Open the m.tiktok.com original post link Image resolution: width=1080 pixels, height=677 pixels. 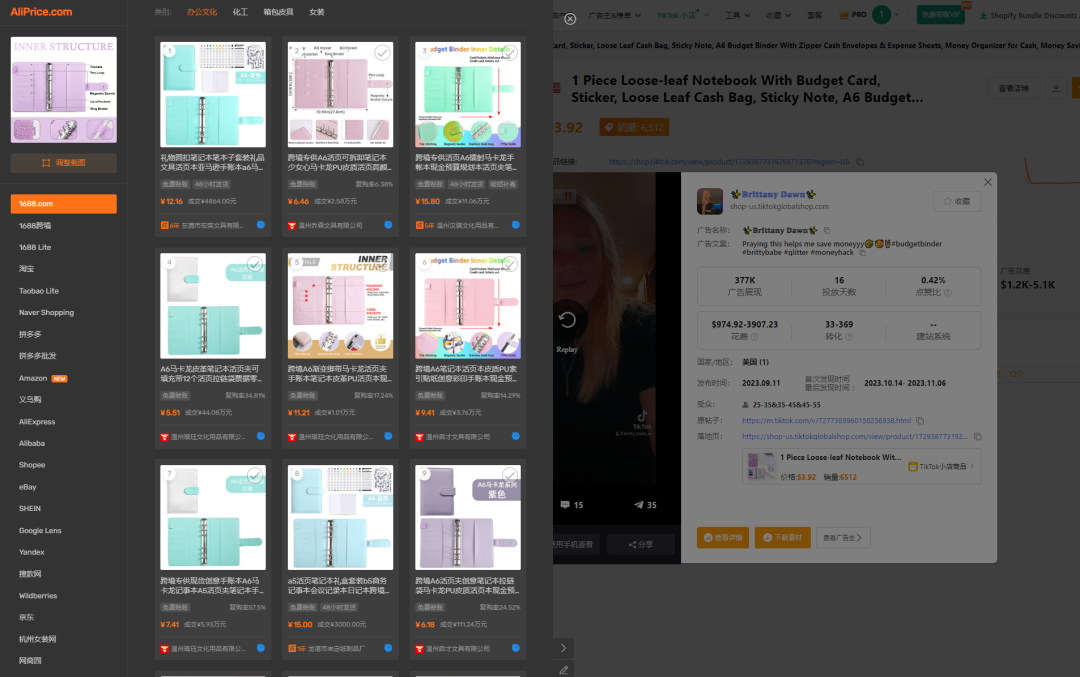click(827, 420)
